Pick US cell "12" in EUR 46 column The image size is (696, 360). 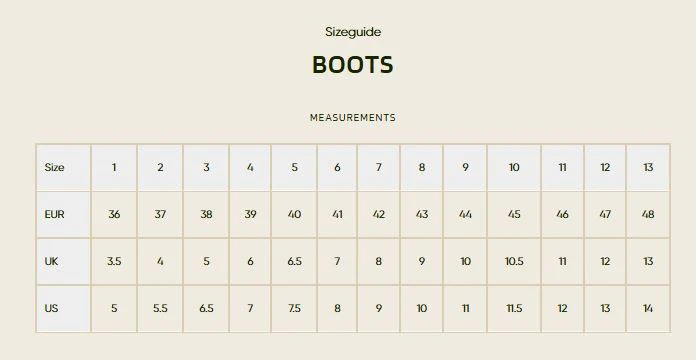pyautogui.click(x=562, y=309)
